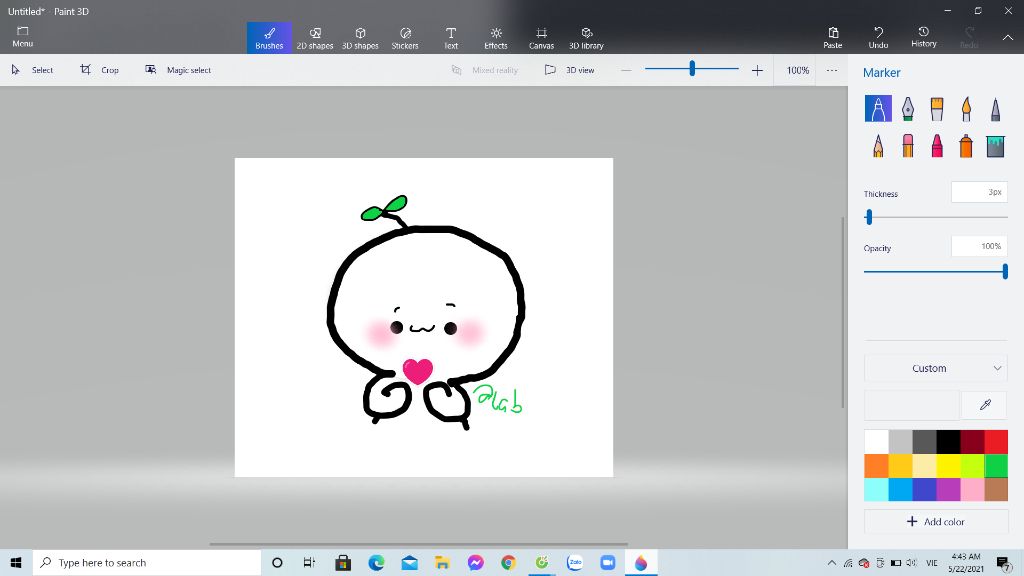Open File Explorer from the taskbar
The width and height of the screenshot is (1024, 576).
point(442,562)
